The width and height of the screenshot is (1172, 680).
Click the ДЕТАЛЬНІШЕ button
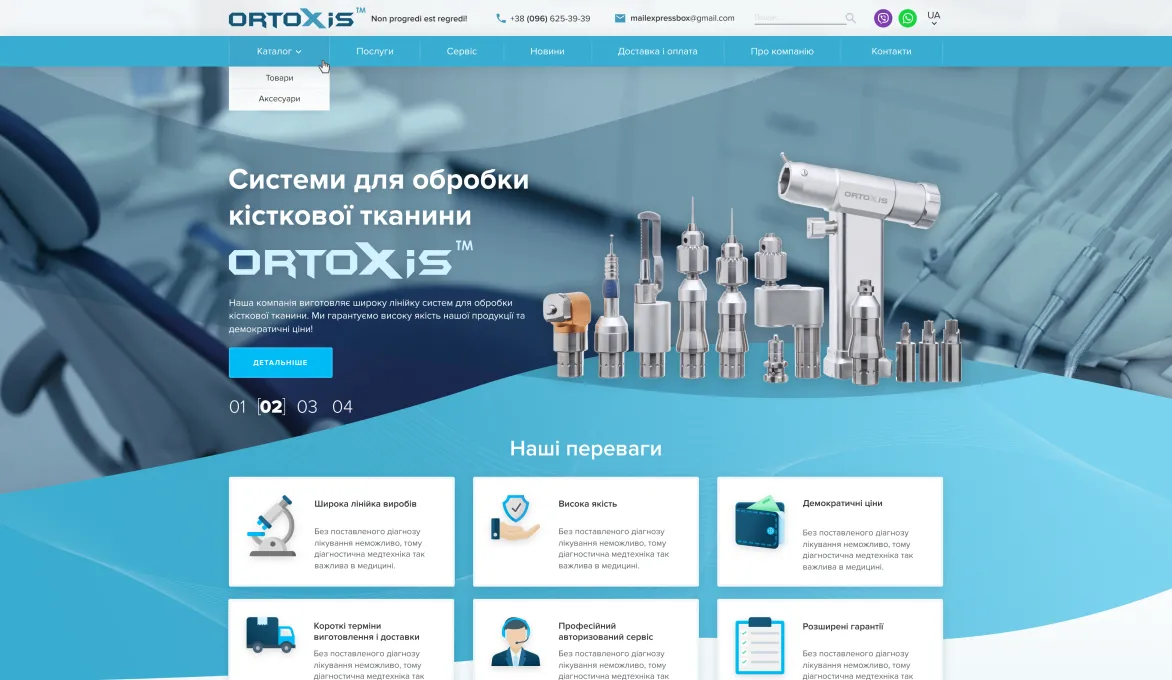tap(280, 362)
